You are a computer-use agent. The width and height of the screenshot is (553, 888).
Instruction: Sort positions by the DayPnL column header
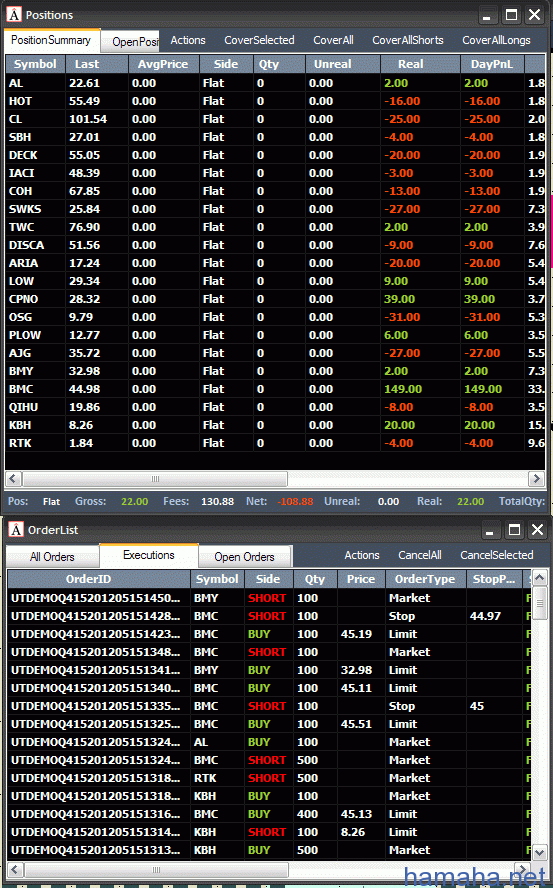click(492, 64)
